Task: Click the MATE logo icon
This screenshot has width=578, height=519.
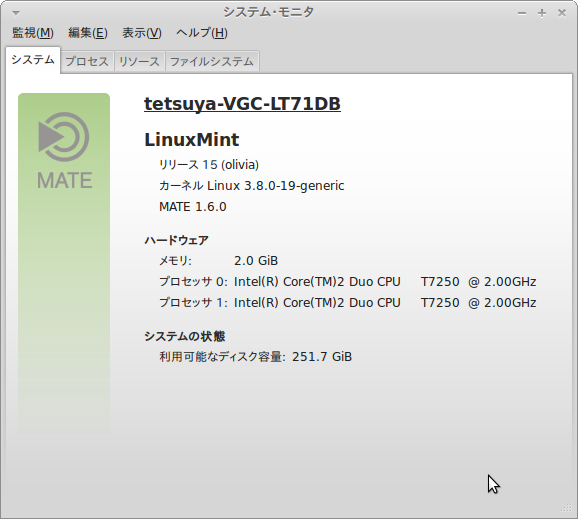Action: [64, 151]
